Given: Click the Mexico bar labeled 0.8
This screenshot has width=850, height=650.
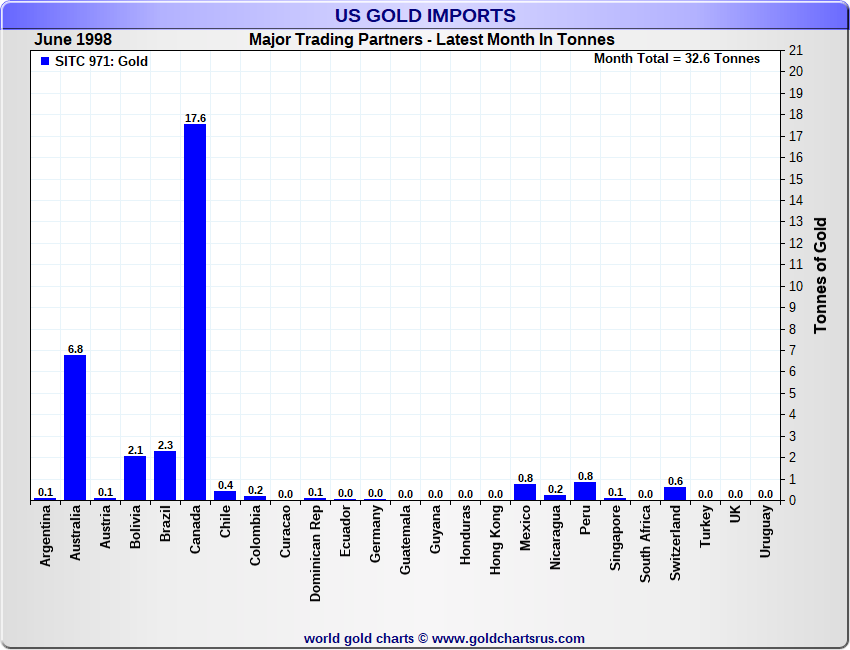Looking at the screenshot, I should (x=525, y=492).
